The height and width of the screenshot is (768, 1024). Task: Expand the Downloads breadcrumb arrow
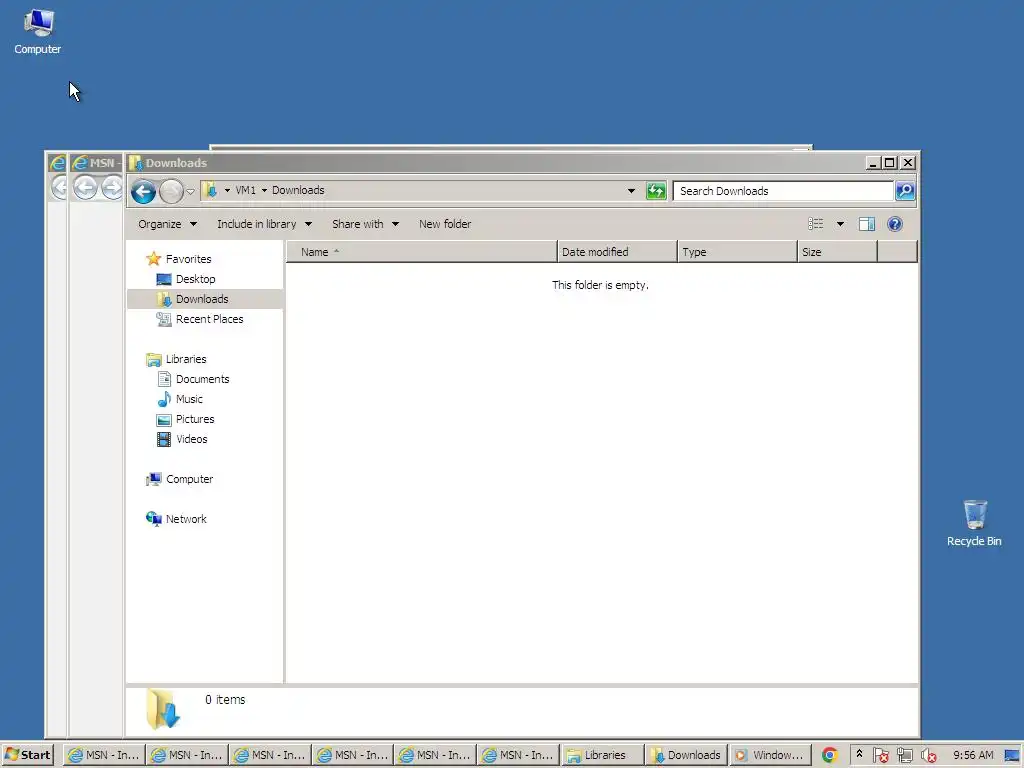[x=264, y=190]
